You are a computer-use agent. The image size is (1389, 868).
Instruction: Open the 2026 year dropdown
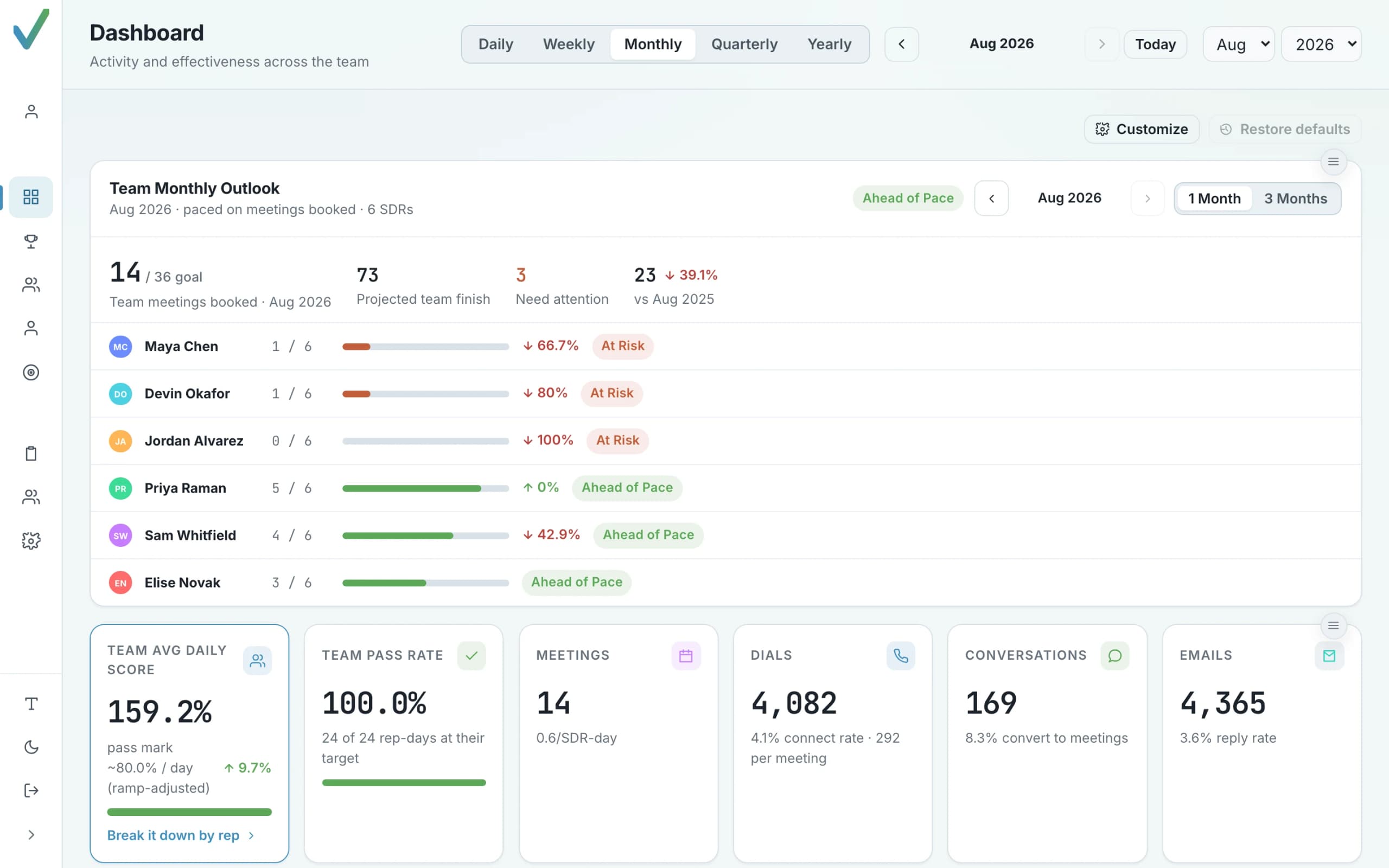[1321, 44]
